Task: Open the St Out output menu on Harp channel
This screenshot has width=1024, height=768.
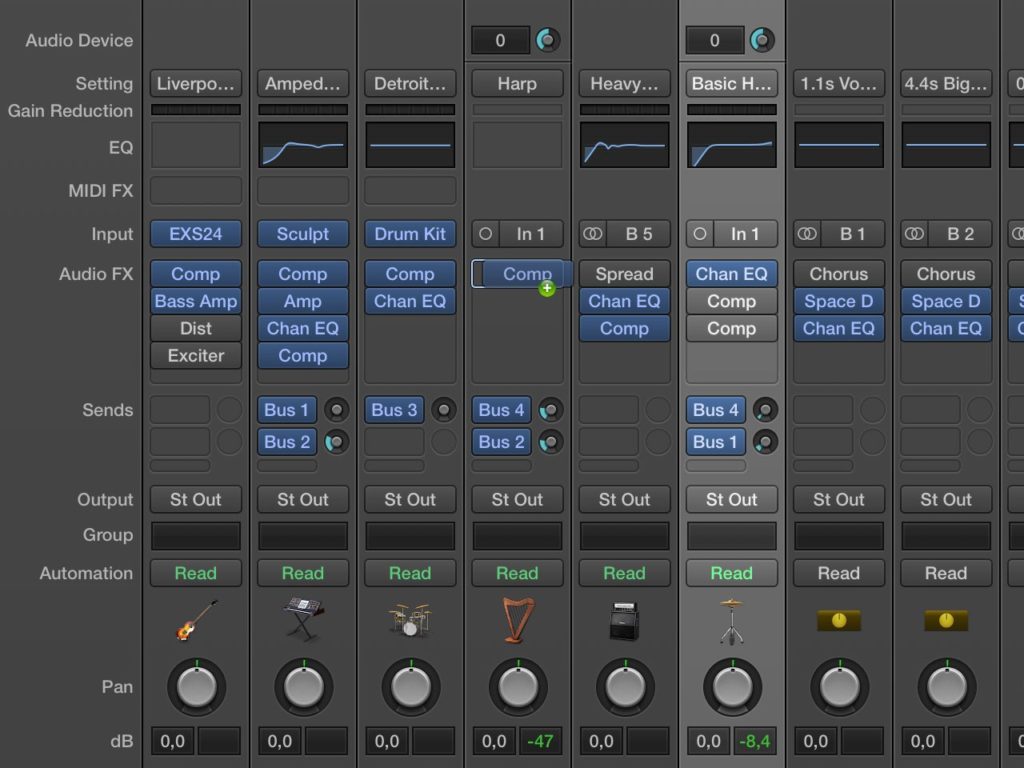Action: point(517,499)
